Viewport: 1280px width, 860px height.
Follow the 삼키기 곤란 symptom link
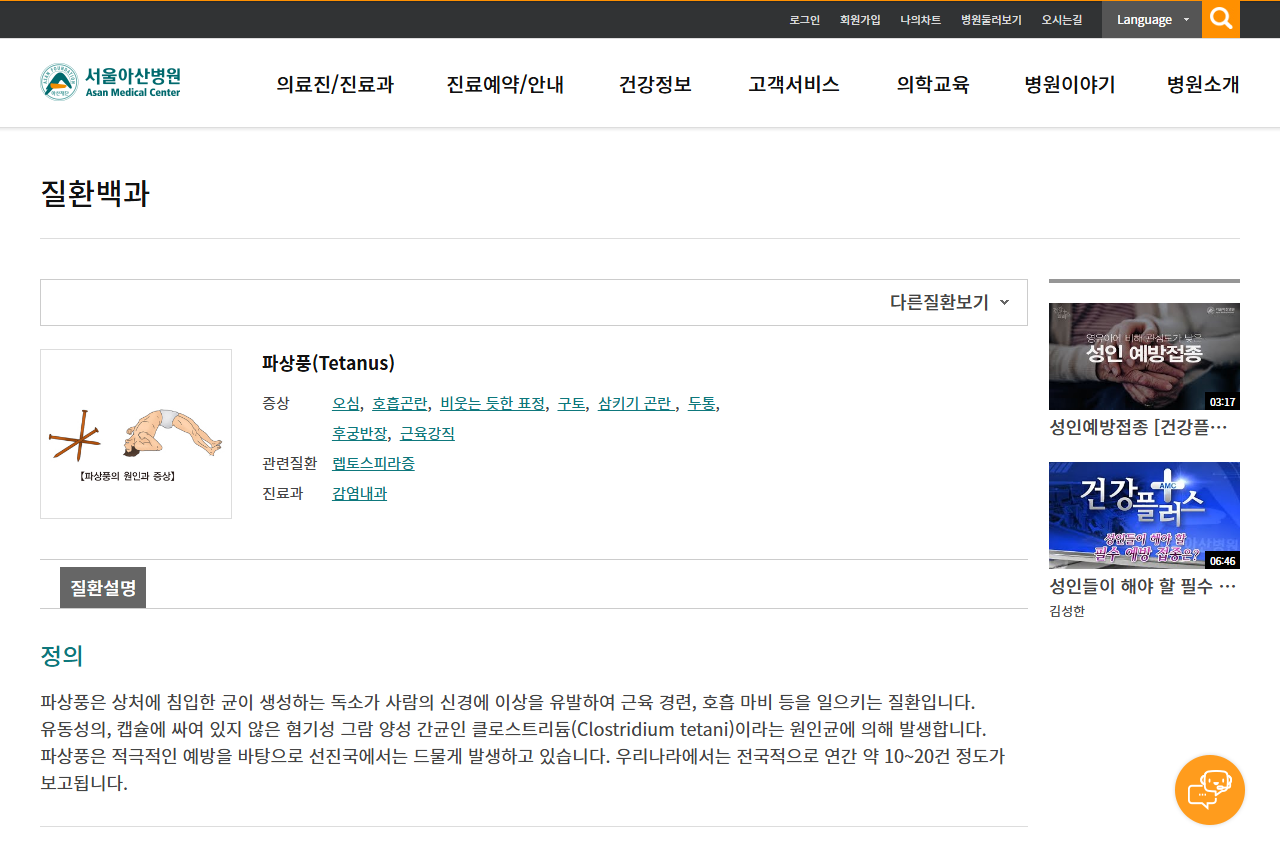(637, 403)
